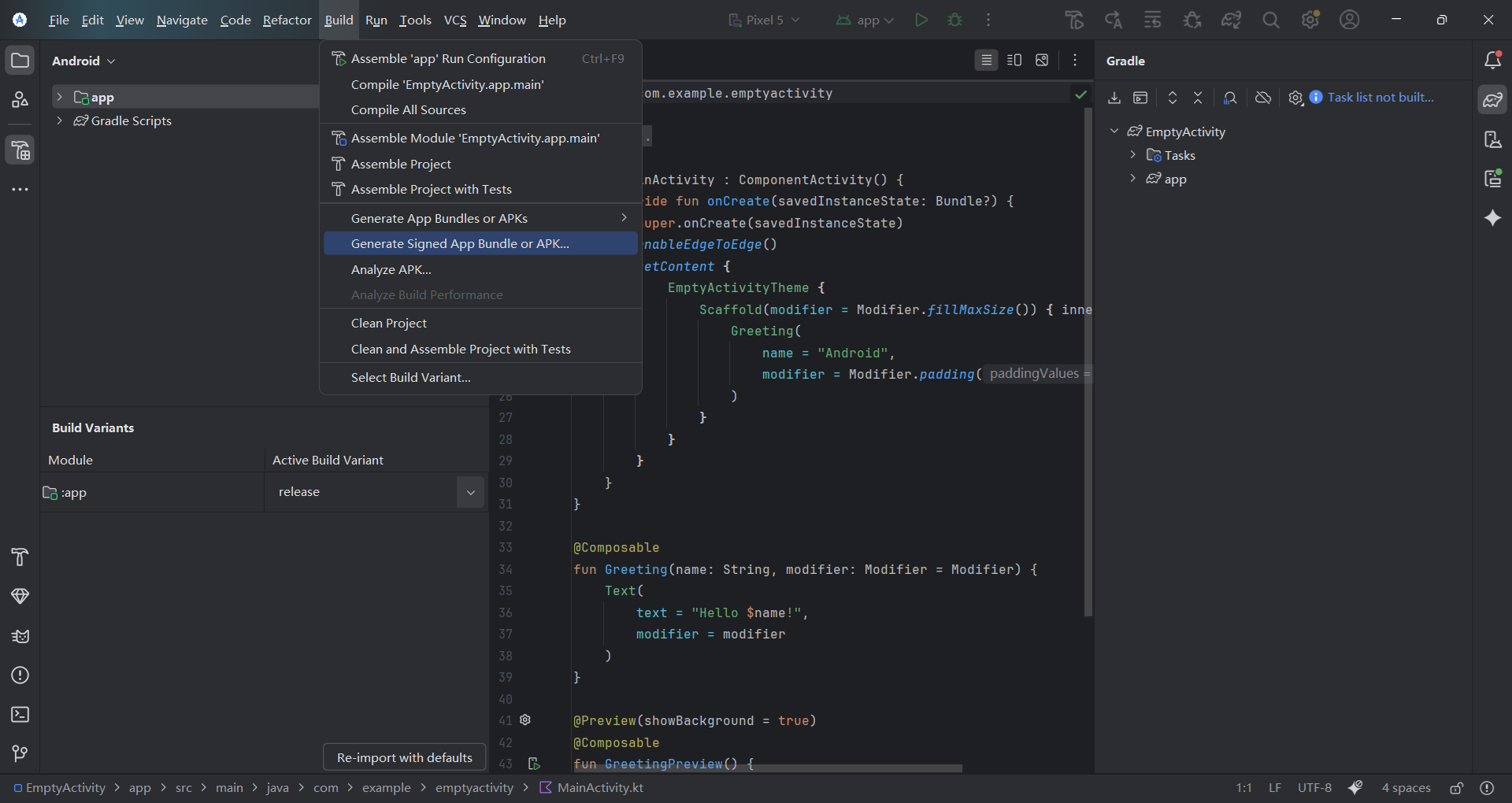Open the Logcat tool window
Viewport: 1512px width, 803px height.
(x=20, y=636)
